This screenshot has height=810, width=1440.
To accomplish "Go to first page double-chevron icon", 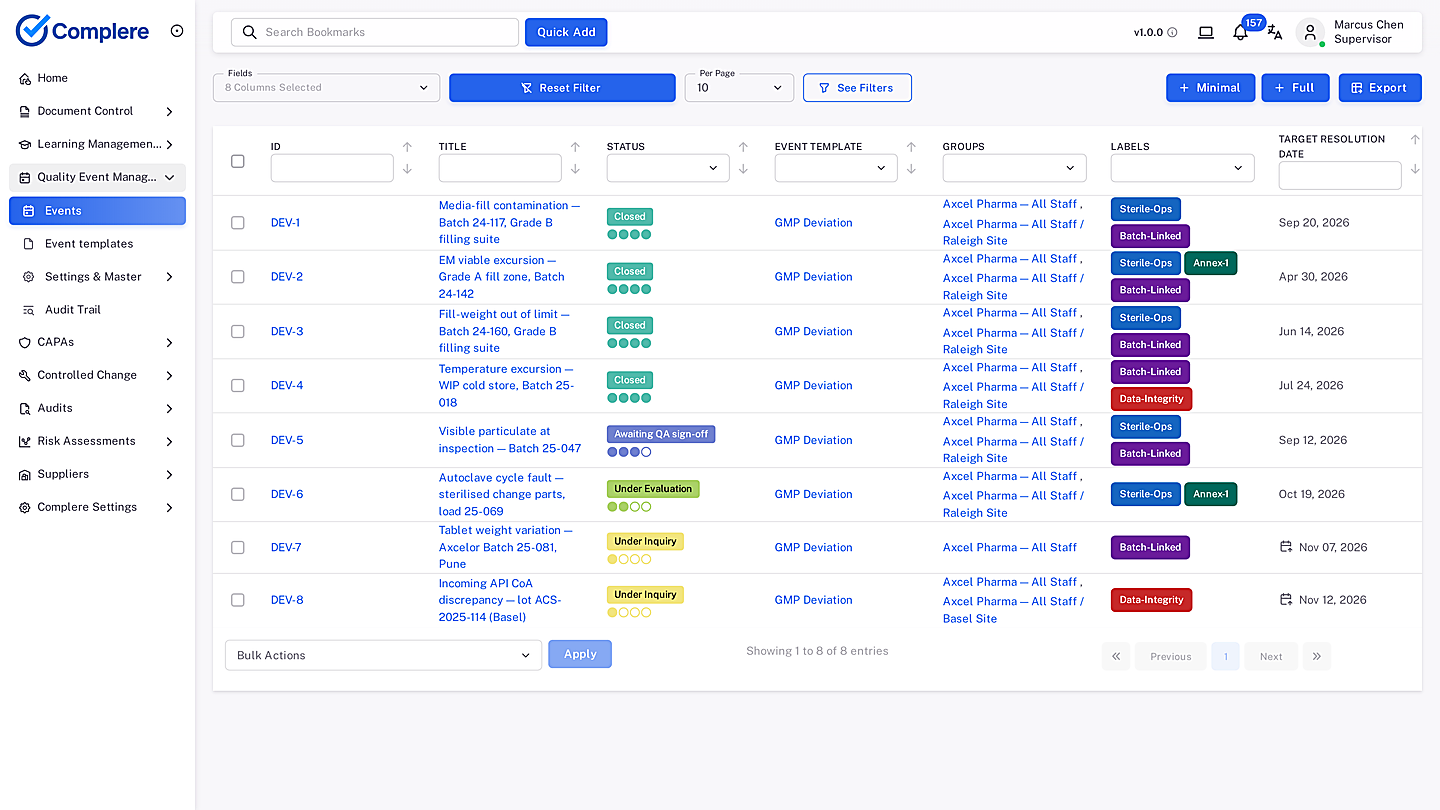I will [x=1116, y=656].
